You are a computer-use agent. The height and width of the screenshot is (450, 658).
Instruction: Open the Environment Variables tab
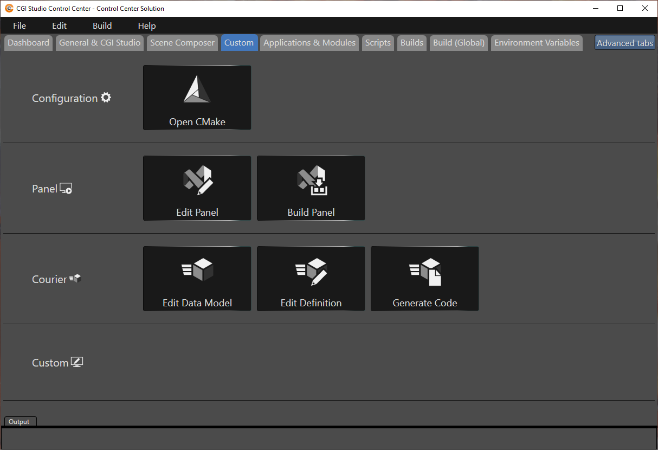tap(537, 43)
